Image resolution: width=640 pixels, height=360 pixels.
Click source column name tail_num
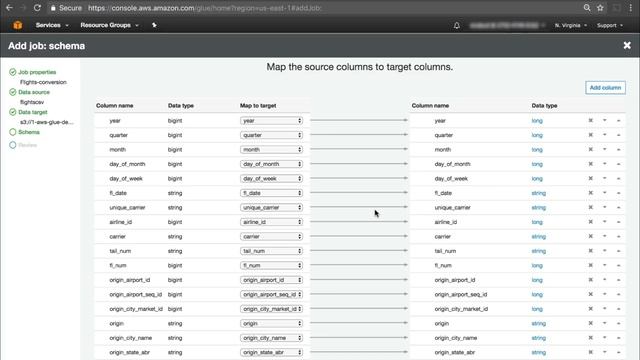(120, 251)
